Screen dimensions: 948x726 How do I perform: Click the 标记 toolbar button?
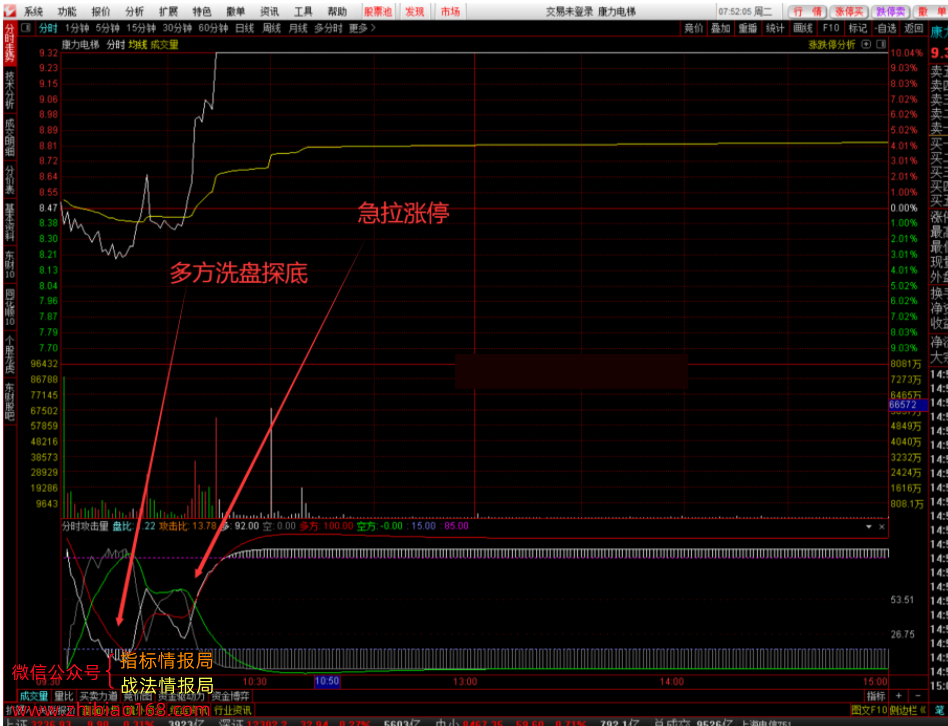[858, 28]
